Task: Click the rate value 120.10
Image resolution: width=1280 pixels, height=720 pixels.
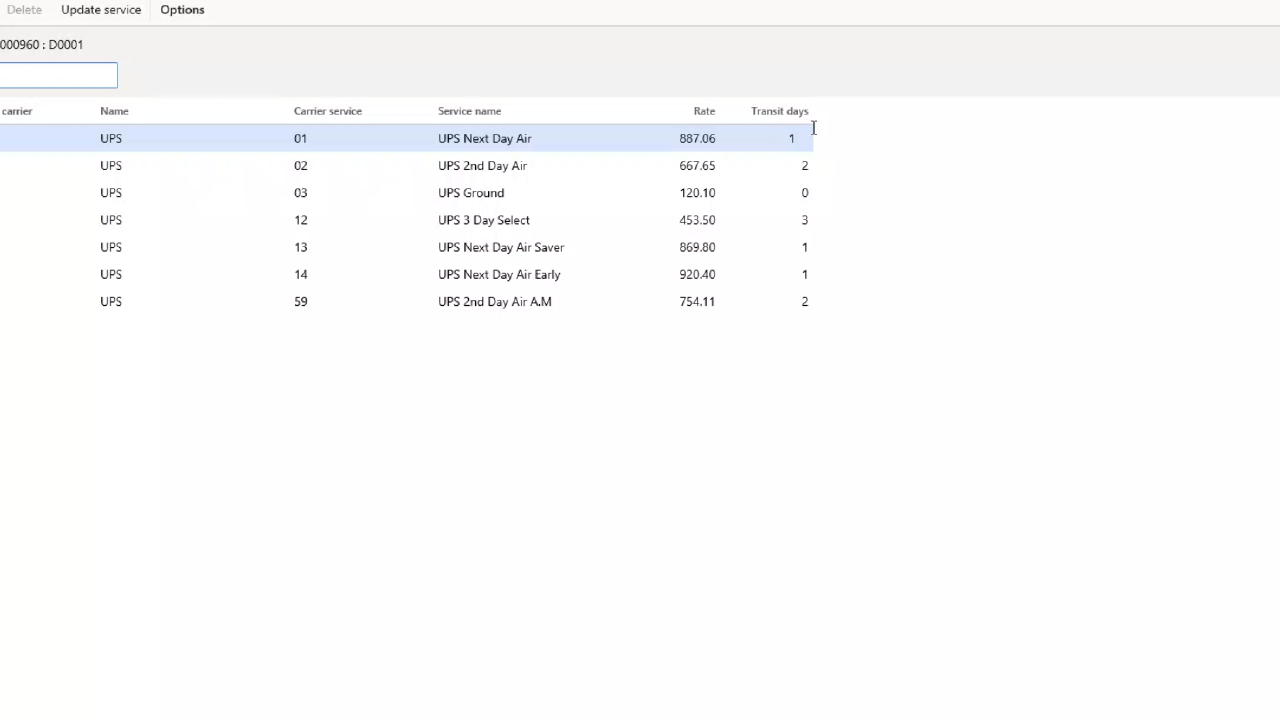Action: point(697,193)
